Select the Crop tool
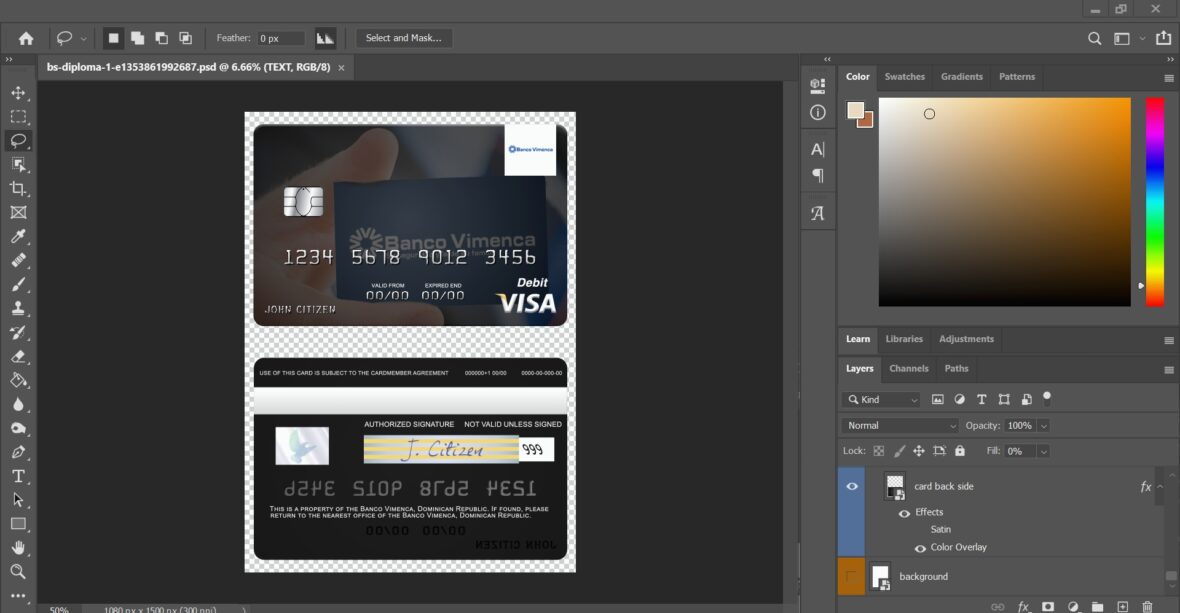 18,189
